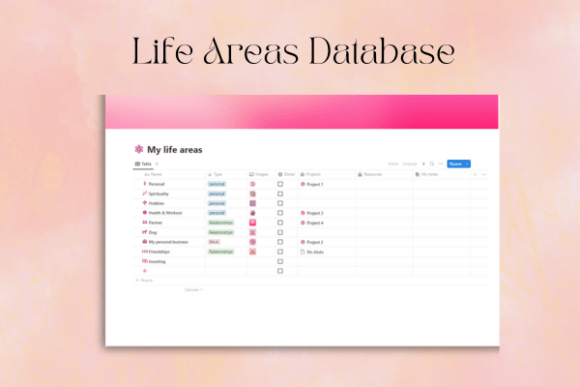This screenshot has width=580, height=387.
Task: Open the three-dot menu next to search
Action: [441, 164]
